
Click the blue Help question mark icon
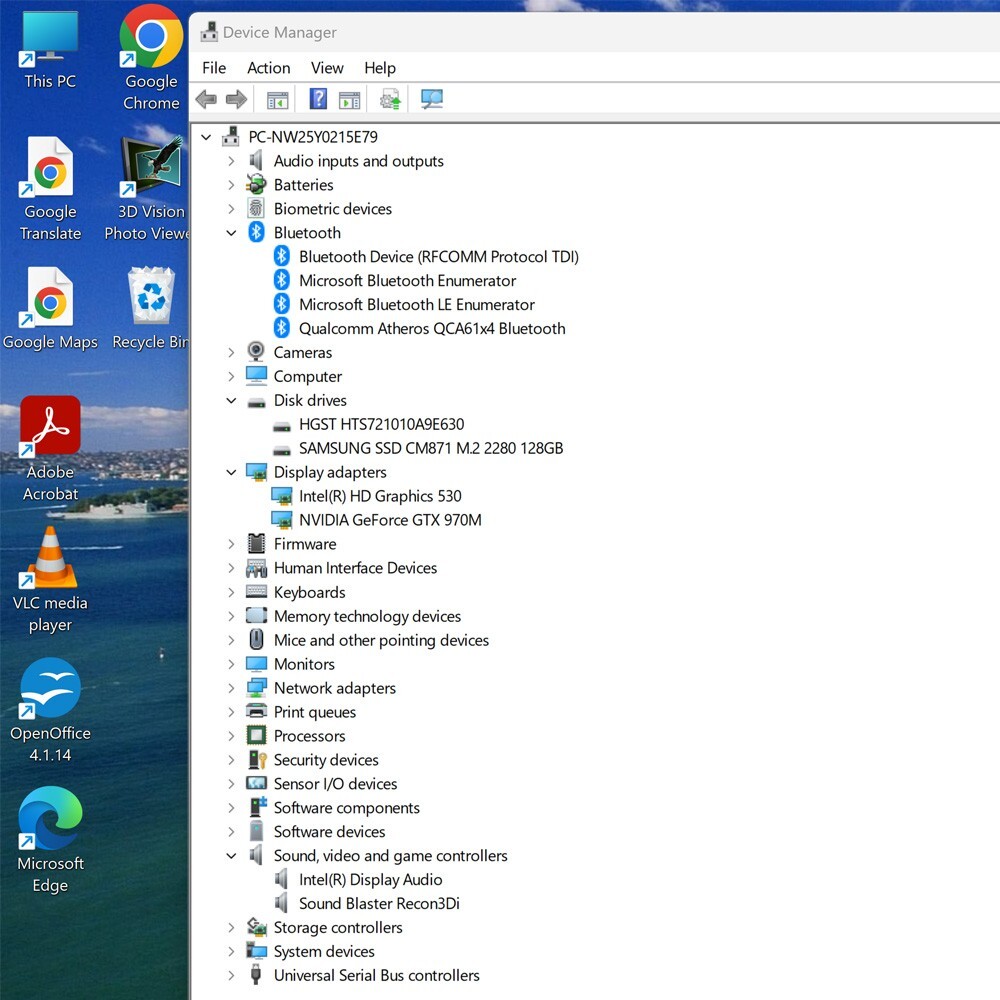click(318, 99)
